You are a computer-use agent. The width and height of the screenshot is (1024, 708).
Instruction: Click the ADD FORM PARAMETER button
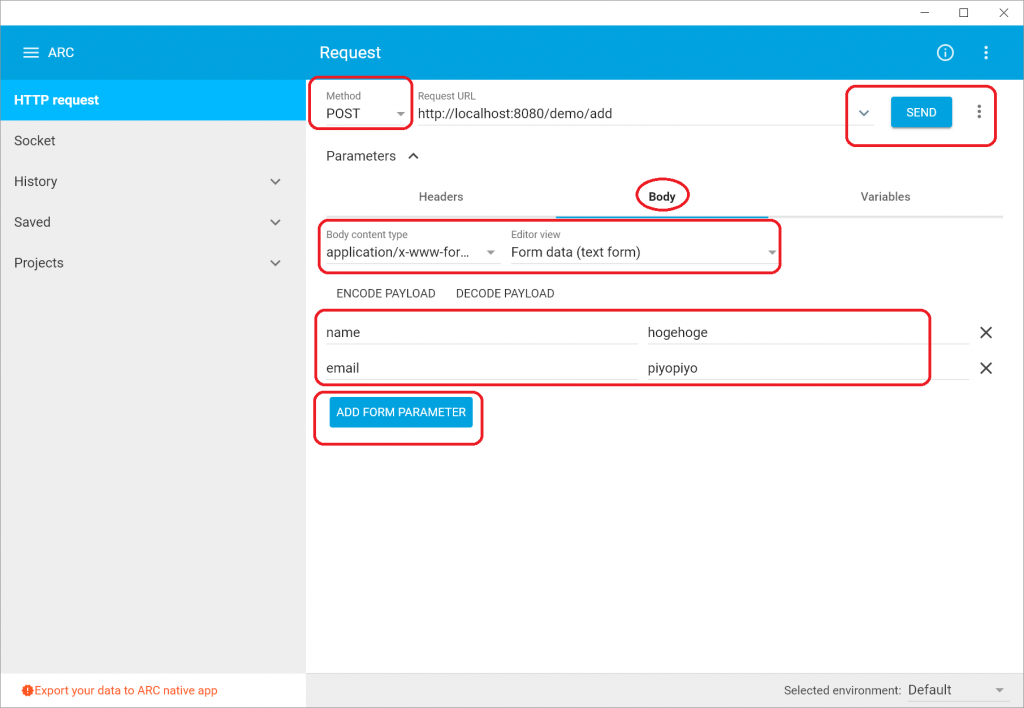click(401, 412)
